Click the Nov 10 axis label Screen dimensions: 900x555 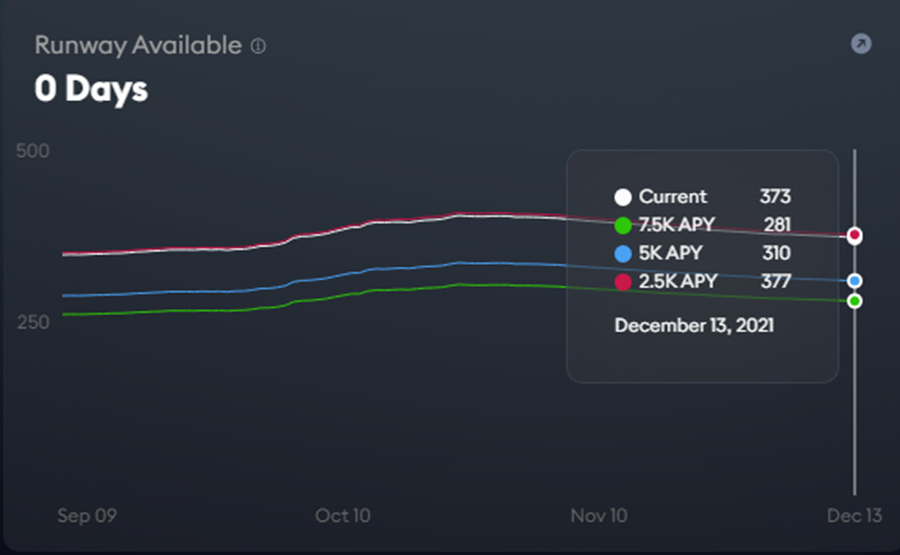tap(599, 515)
